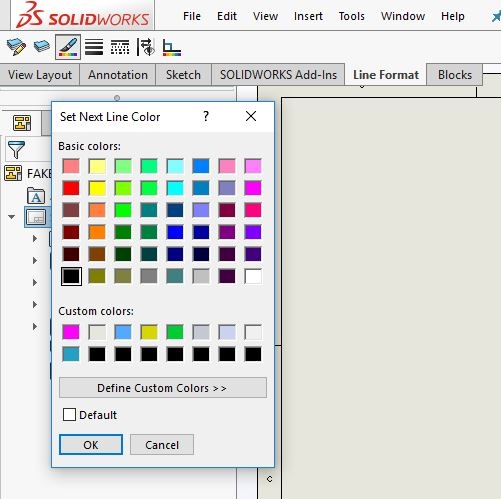Expand the fourth collapsed tree arrow under the sheet
The width and height of the screenshot is (501, 499).
tap(35, 304)
